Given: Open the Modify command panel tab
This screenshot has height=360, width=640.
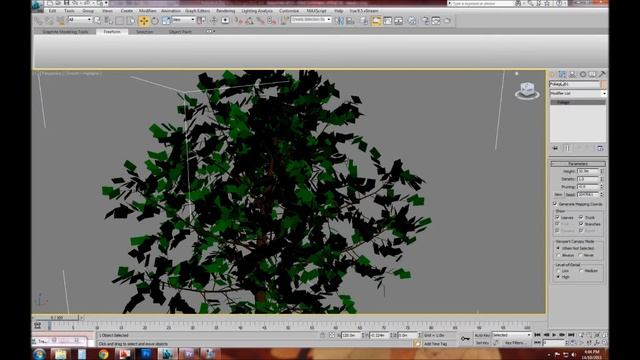Looking at the screenshot, I should 562,74.
